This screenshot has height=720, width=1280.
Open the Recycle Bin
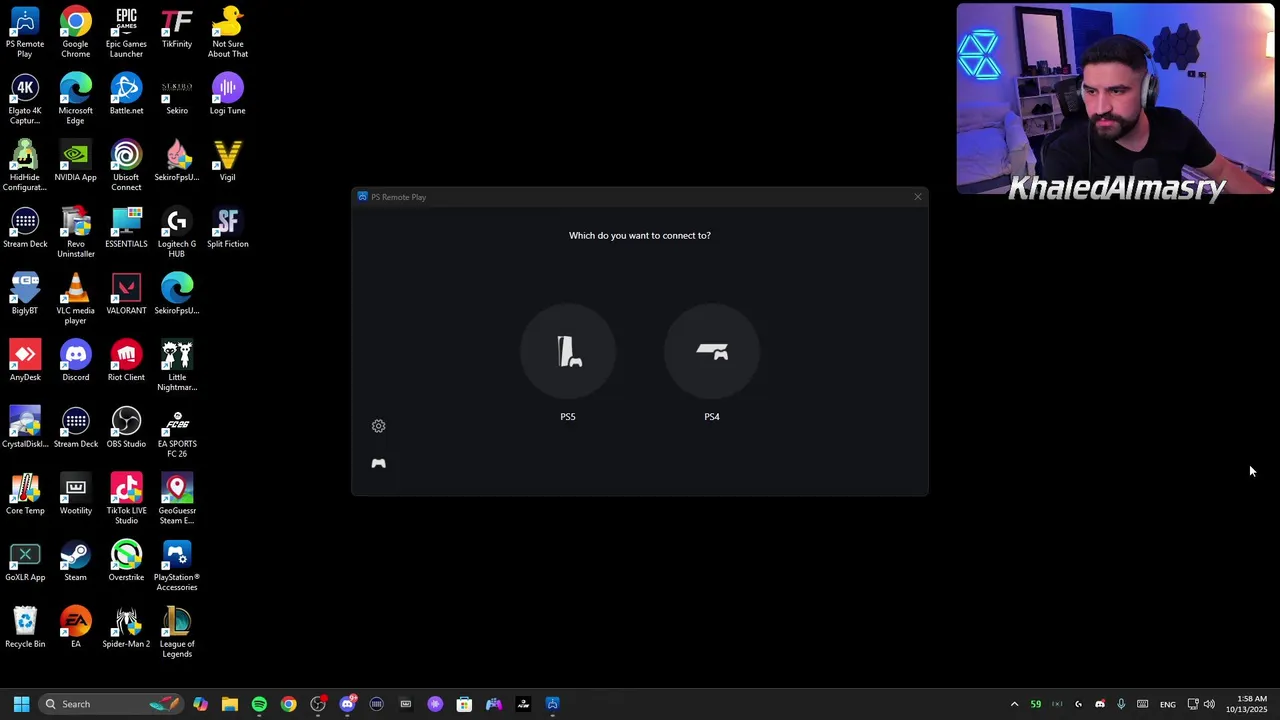click(x=25, y=627)
